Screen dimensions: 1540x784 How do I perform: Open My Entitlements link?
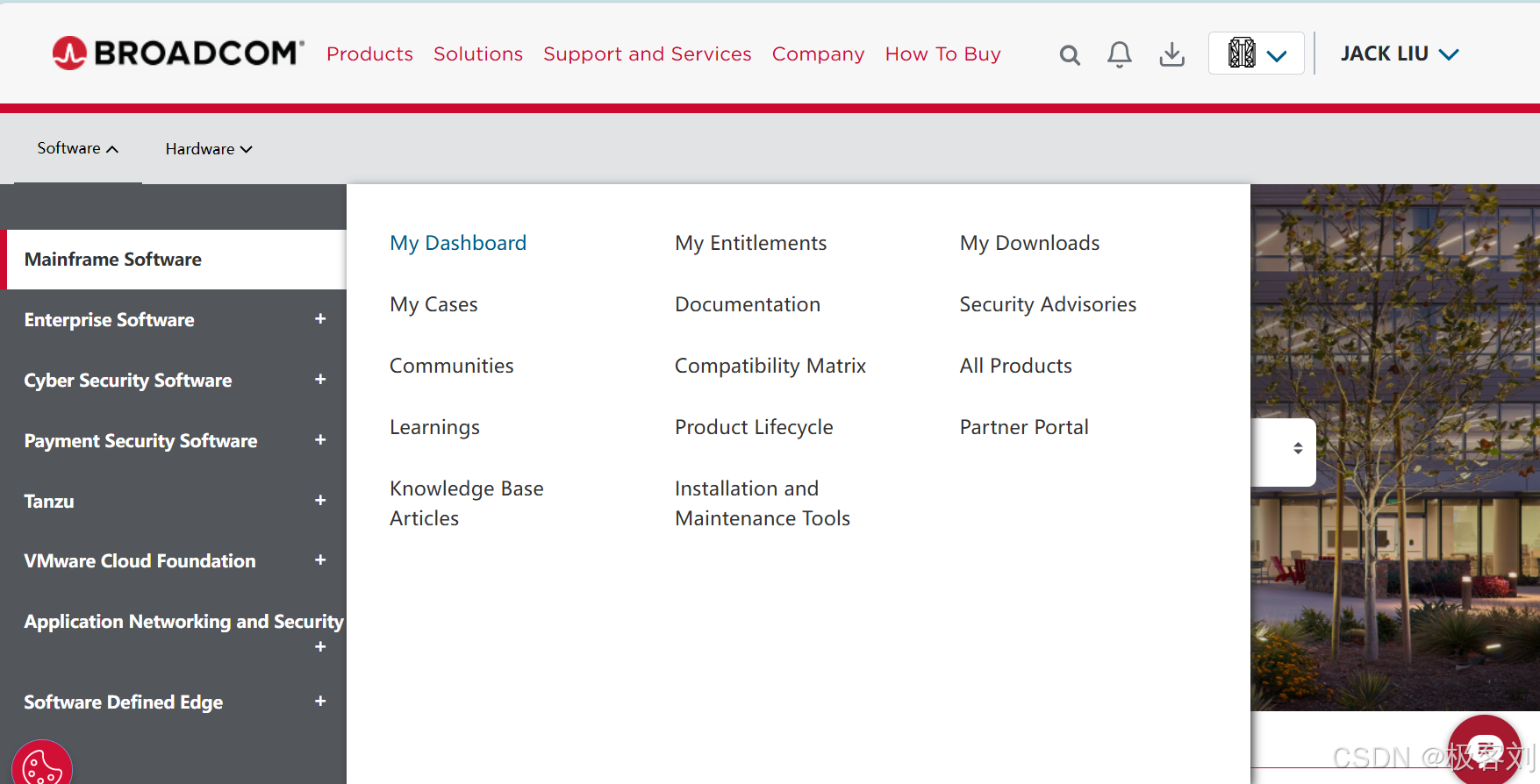750,243
